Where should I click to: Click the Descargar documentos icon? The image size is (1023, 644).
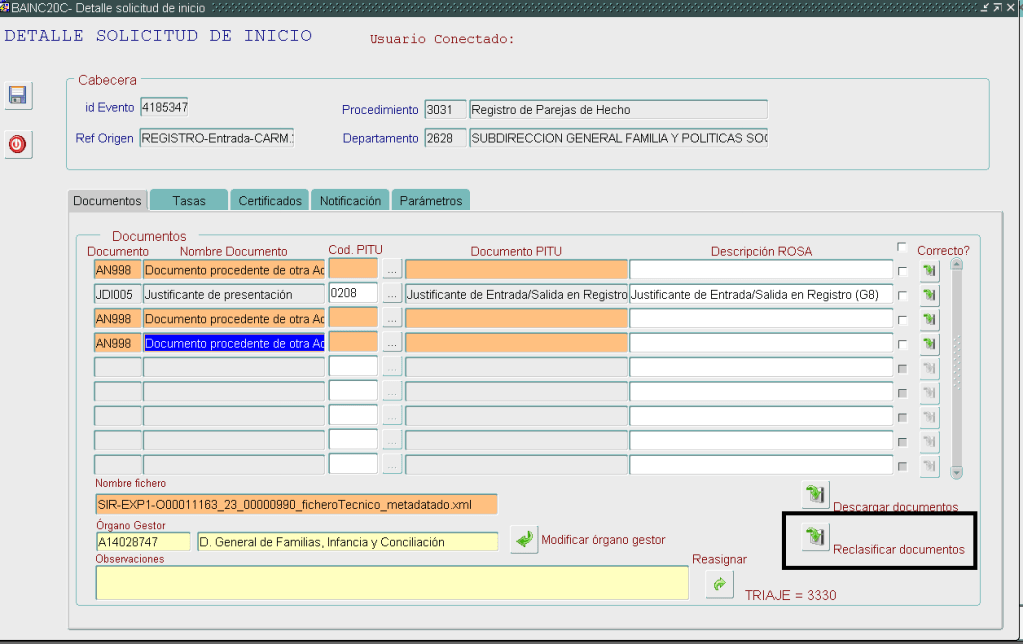coord(815,494)
